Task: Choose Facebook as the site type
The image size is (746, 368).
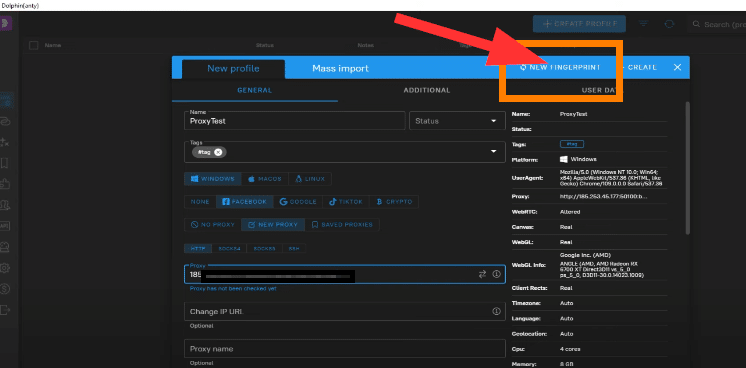Action: tap(245, 202)
